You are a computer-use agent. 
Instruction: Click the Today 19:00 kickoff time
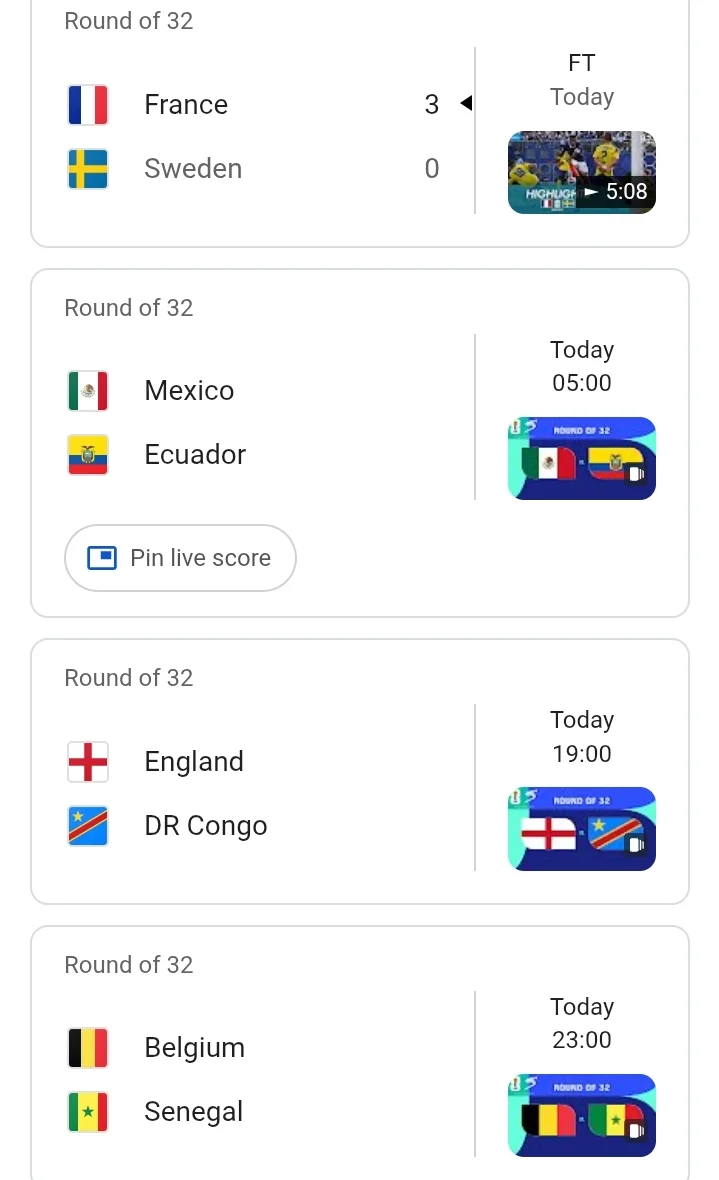pos(582,737)
